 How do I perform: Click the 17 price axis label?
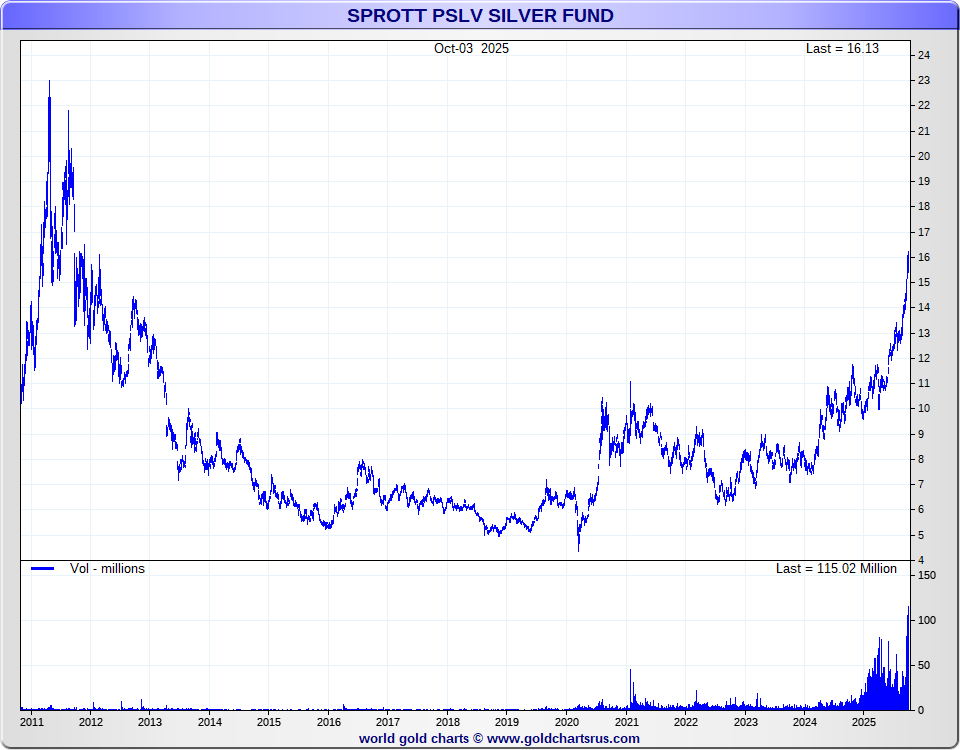pyautogui.click(x=924, y=232)
